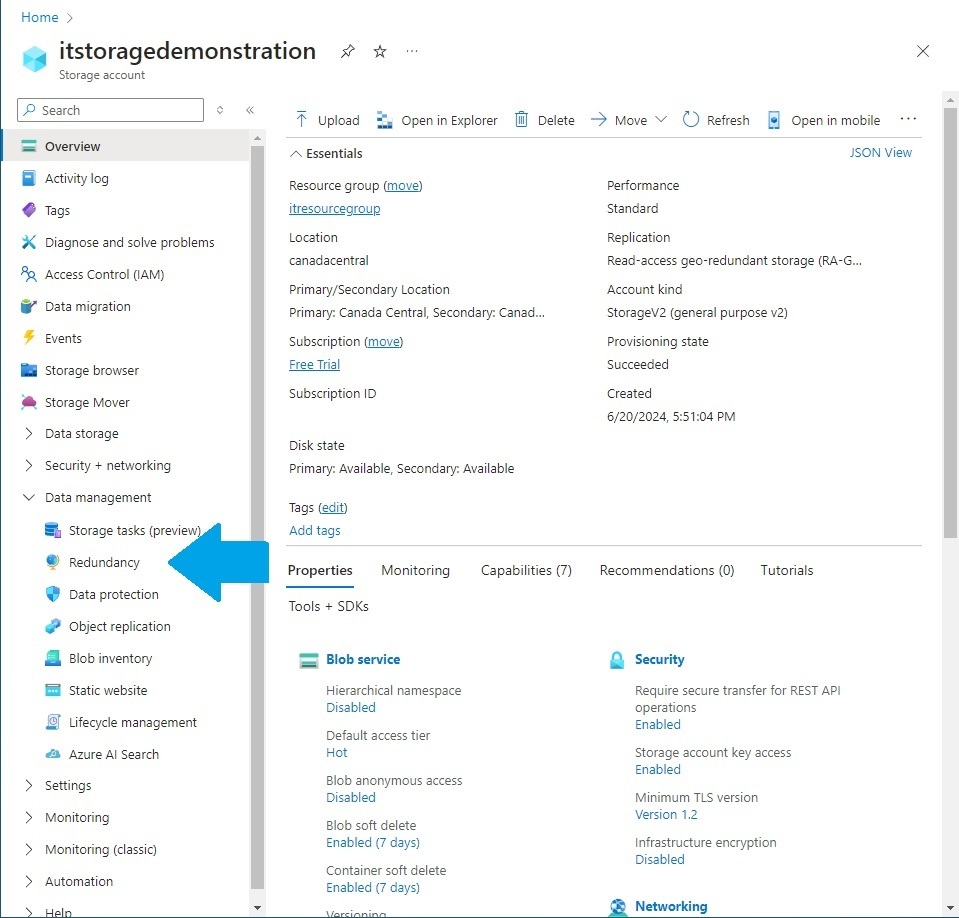This screenshot has width=959, height=918.
Task: Click edit link beside Tags
Action: pyautogui.click(x=333, y=507)
